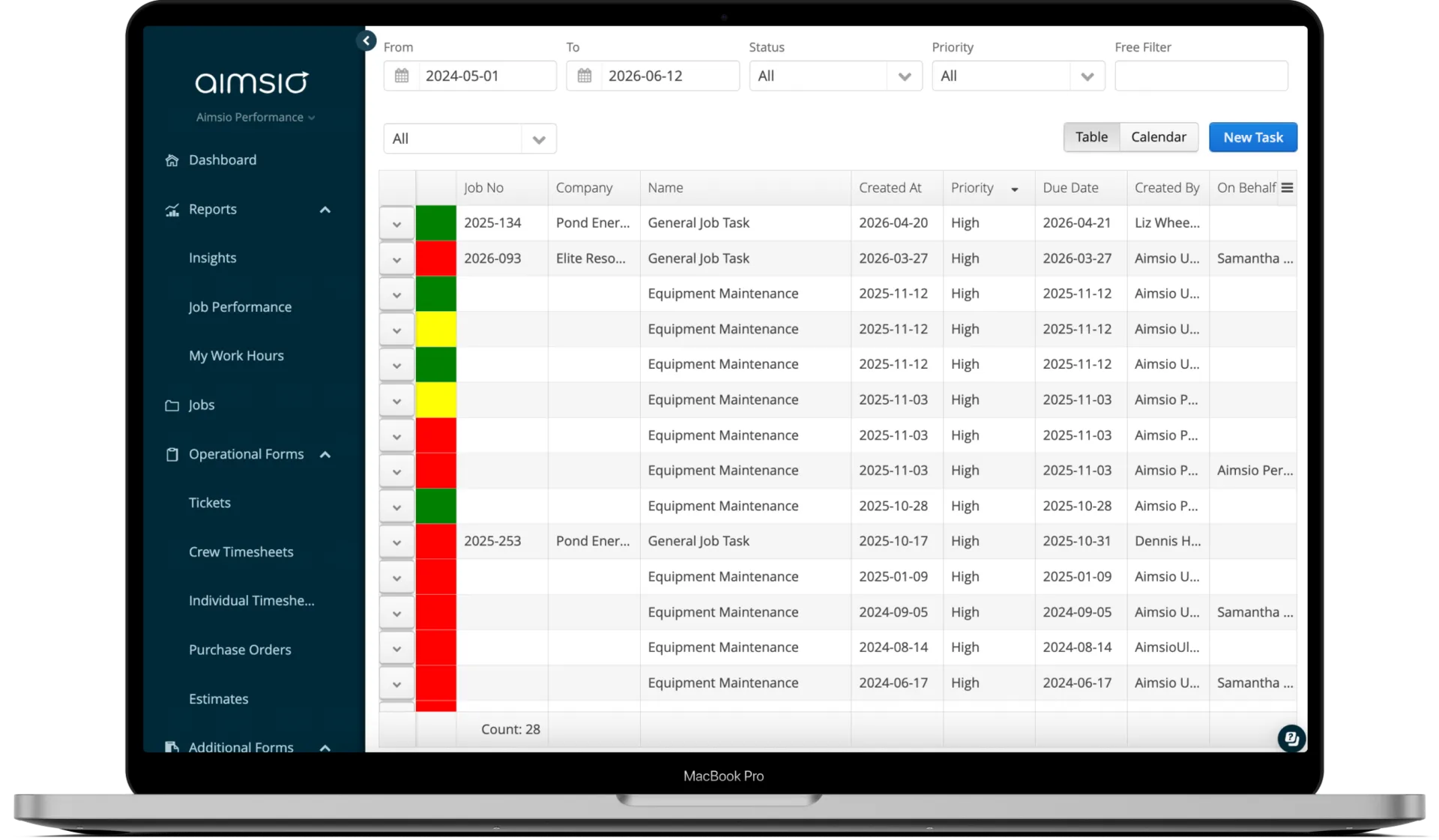Collapse the sidebar with the arrow button
Screen dimensions: 1439x840
coord(366,40)
